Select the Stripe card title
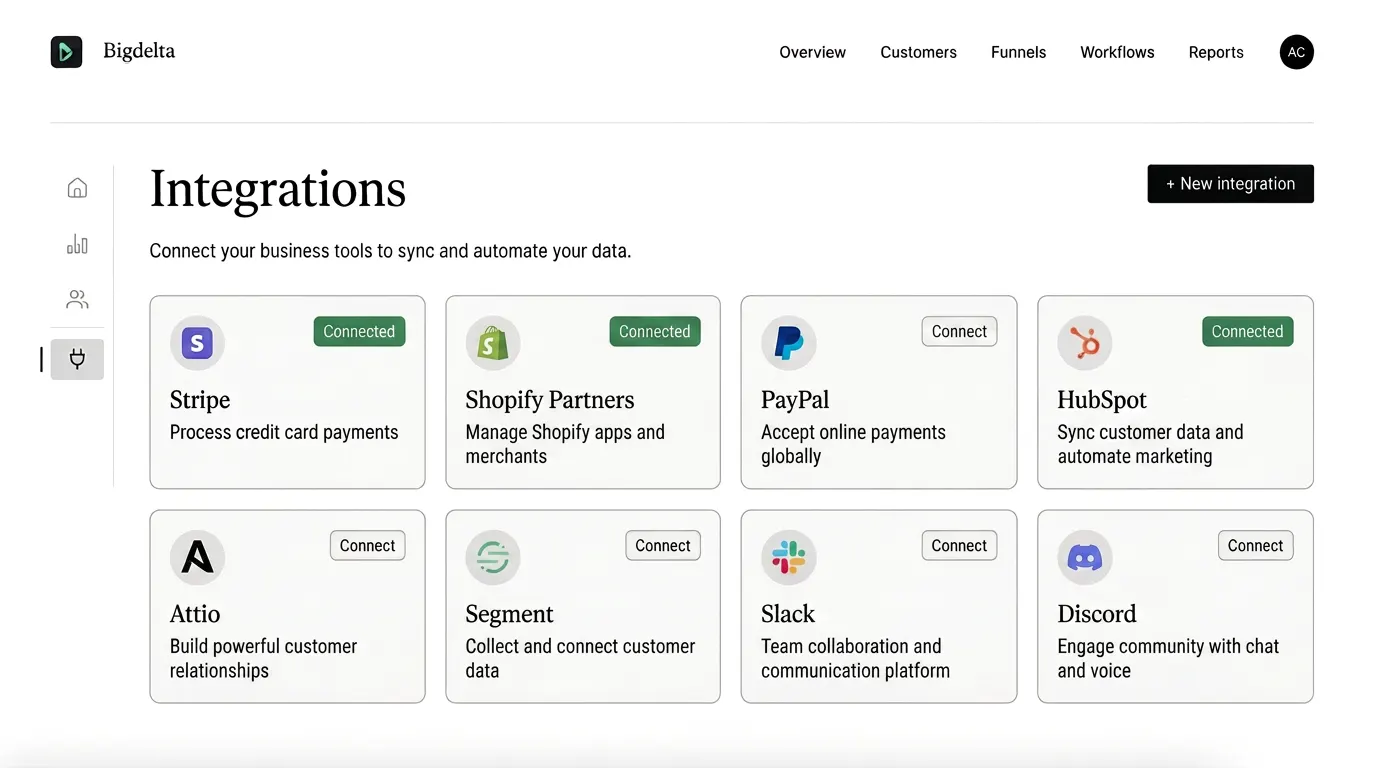Image resolution: width=1376 pixels, height=768 pixels. pos(200,400)
